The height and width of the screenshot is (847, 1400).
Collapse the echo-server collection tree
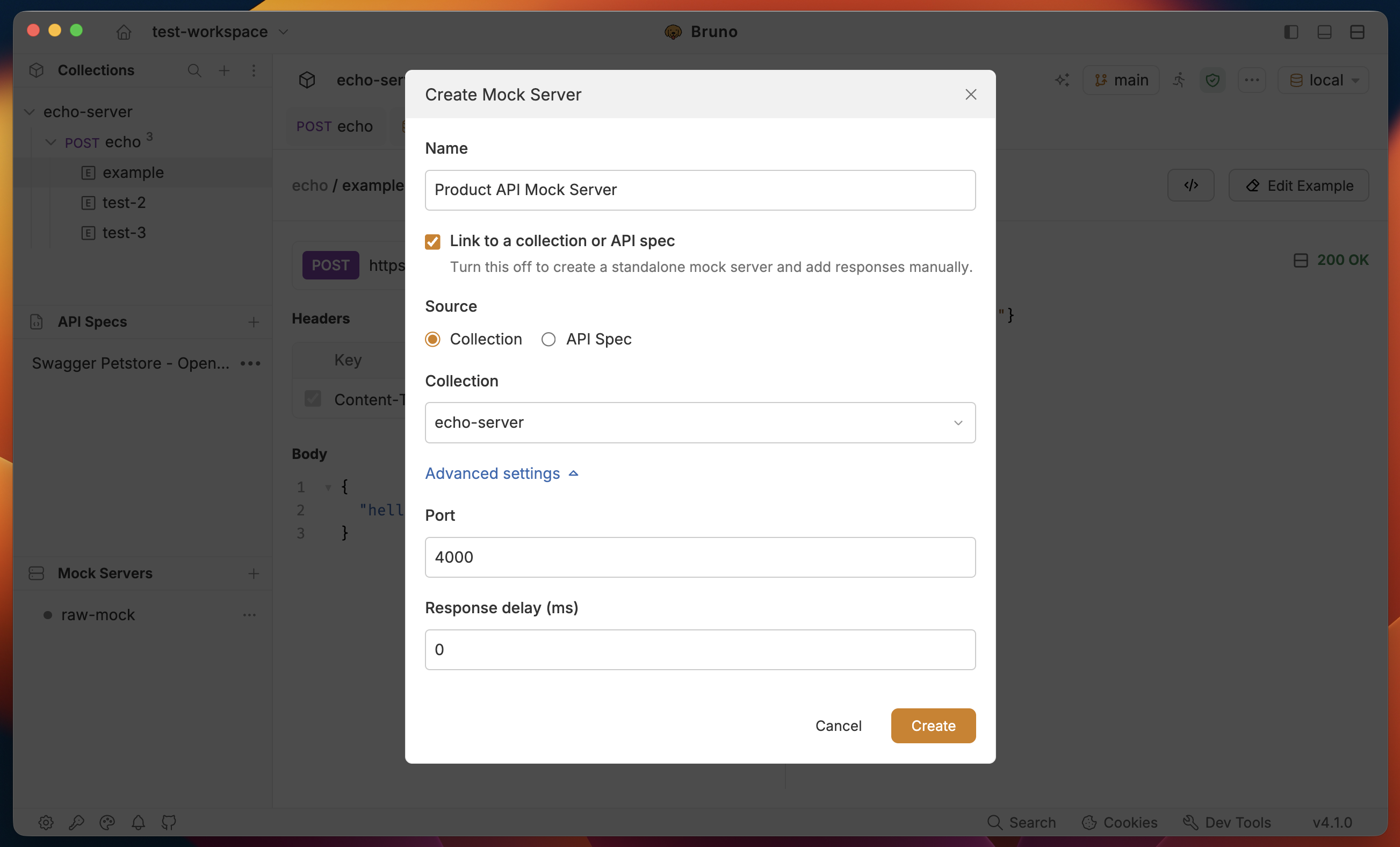point(29,112)
